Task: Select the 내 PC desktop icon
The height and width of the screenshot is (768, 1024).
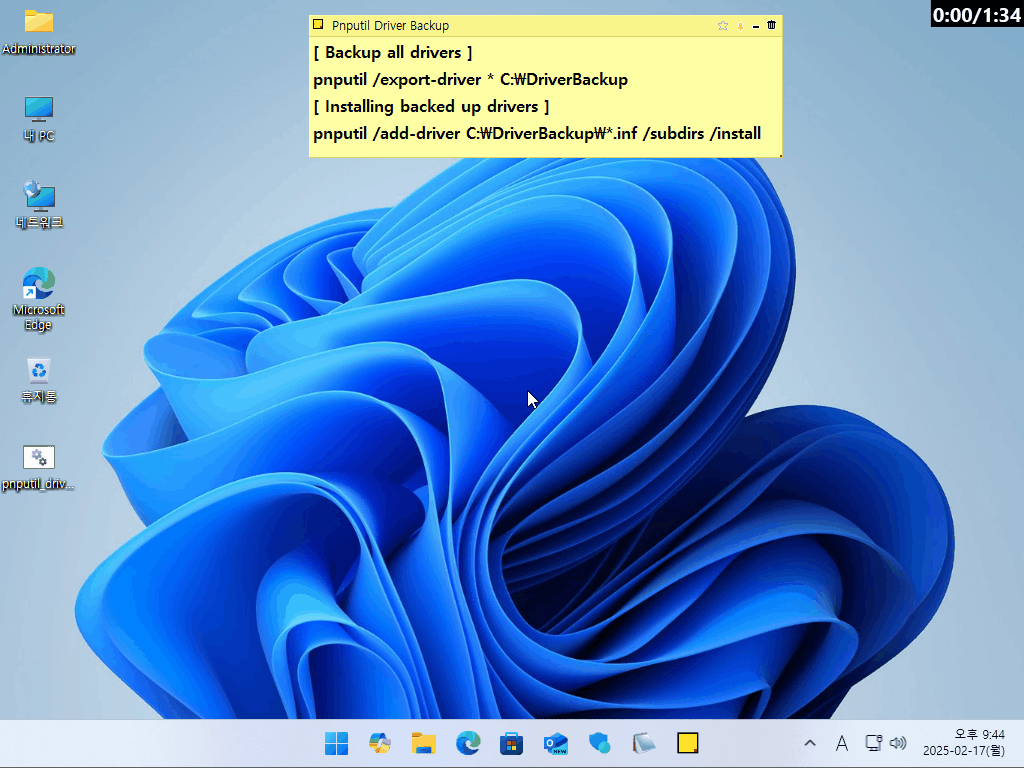Action: [39, 119]
